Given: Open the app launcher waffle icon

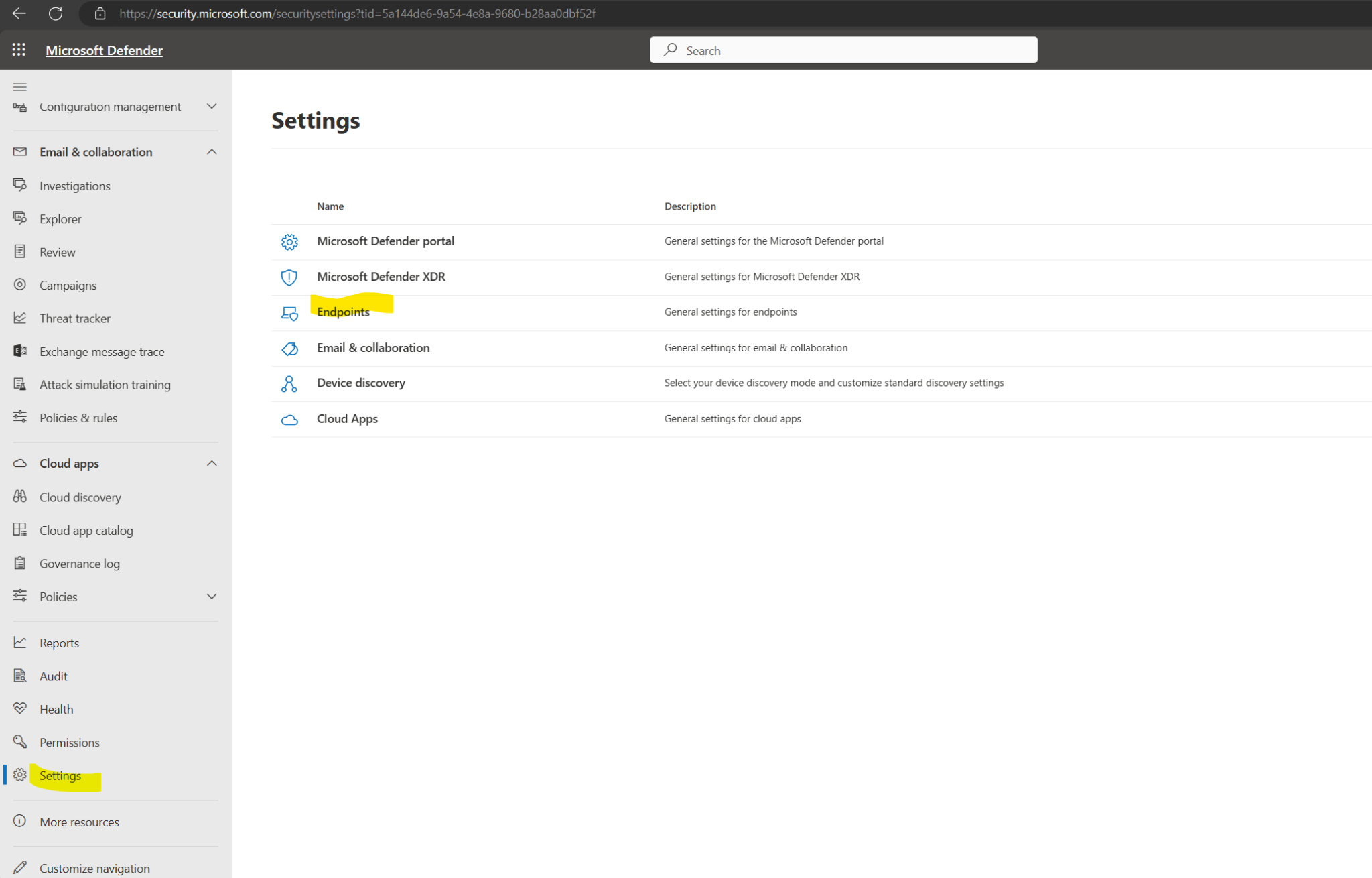Looking at the screenshot, I should [19, 49].
